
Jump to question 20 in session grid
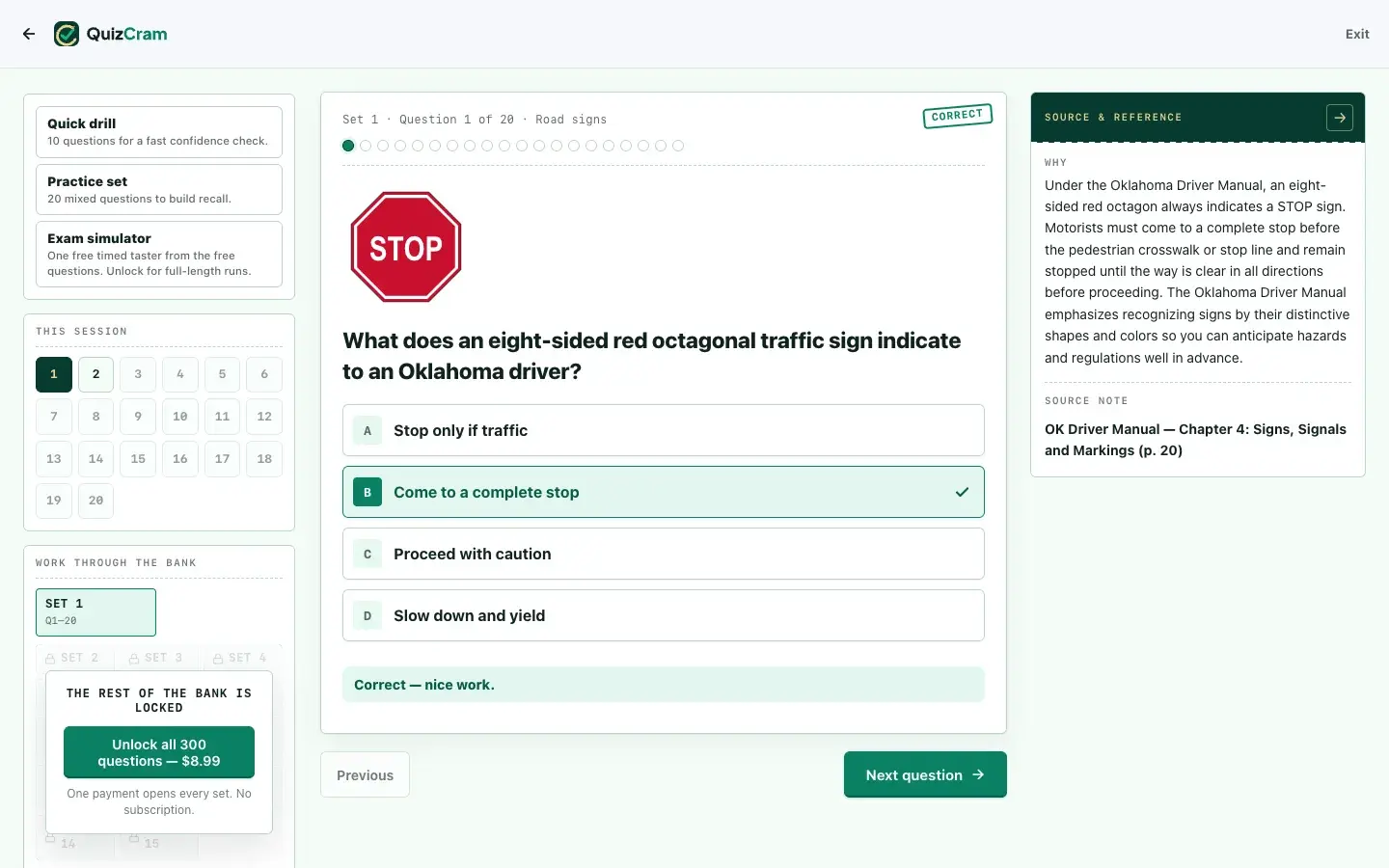pyautogui.click(x=95, y=501)
